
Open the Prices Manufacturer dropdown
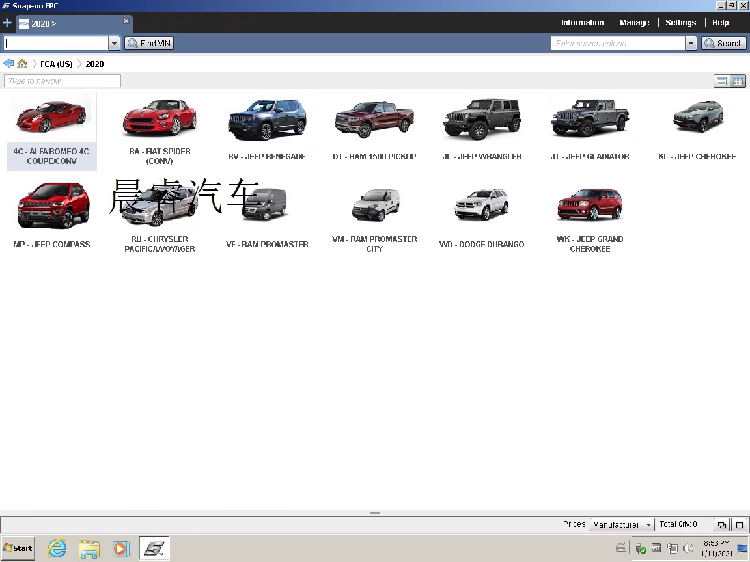[621, 525]
